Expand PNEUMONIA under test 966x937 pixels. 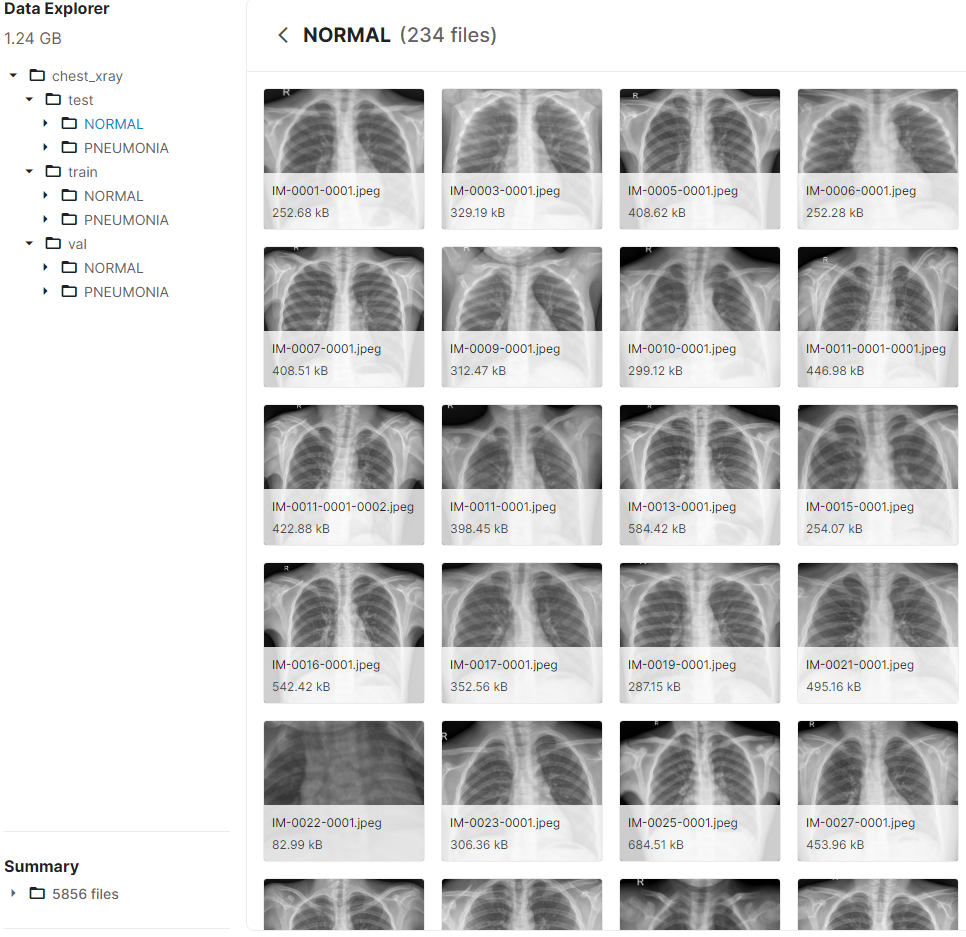coord(45,147)
